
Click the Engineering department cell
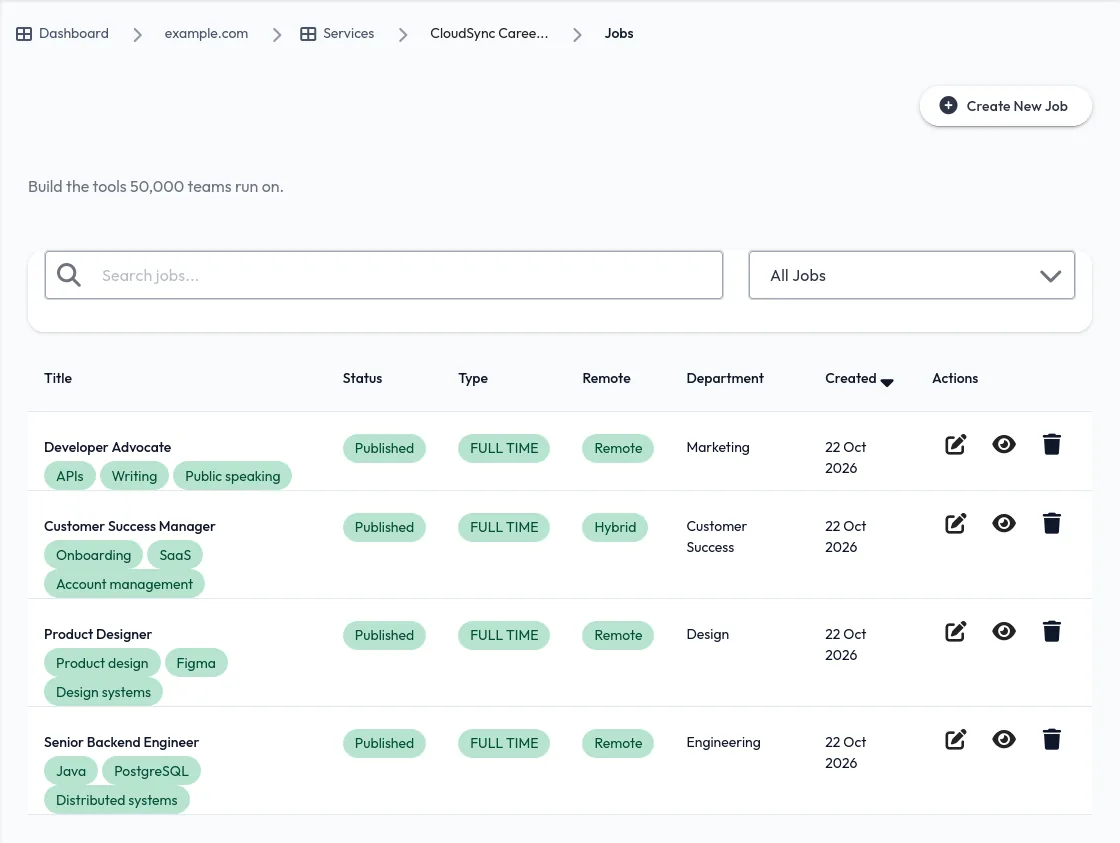(x=724, y=742)
